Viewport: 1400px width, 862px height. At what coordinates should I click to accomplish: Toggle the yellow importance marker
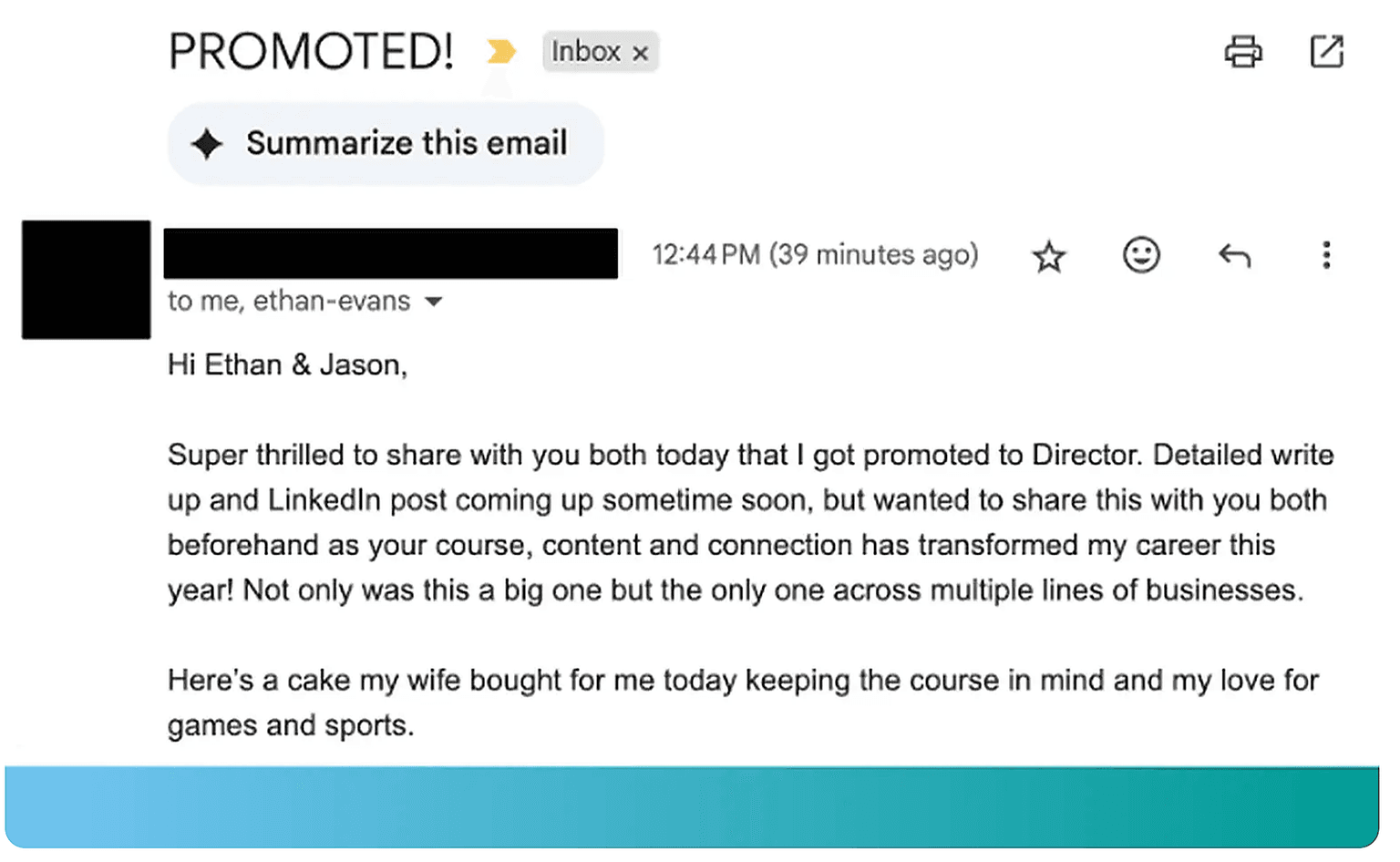tap(500, 51)
